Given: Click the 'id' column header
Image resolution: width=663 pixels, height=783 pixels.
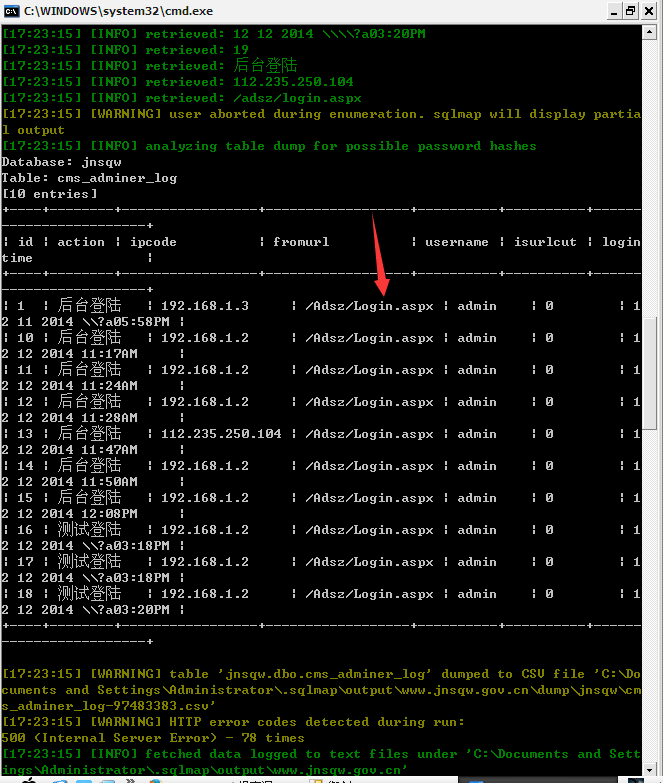Looking at the screenshot, I should [x=25, y=242].
